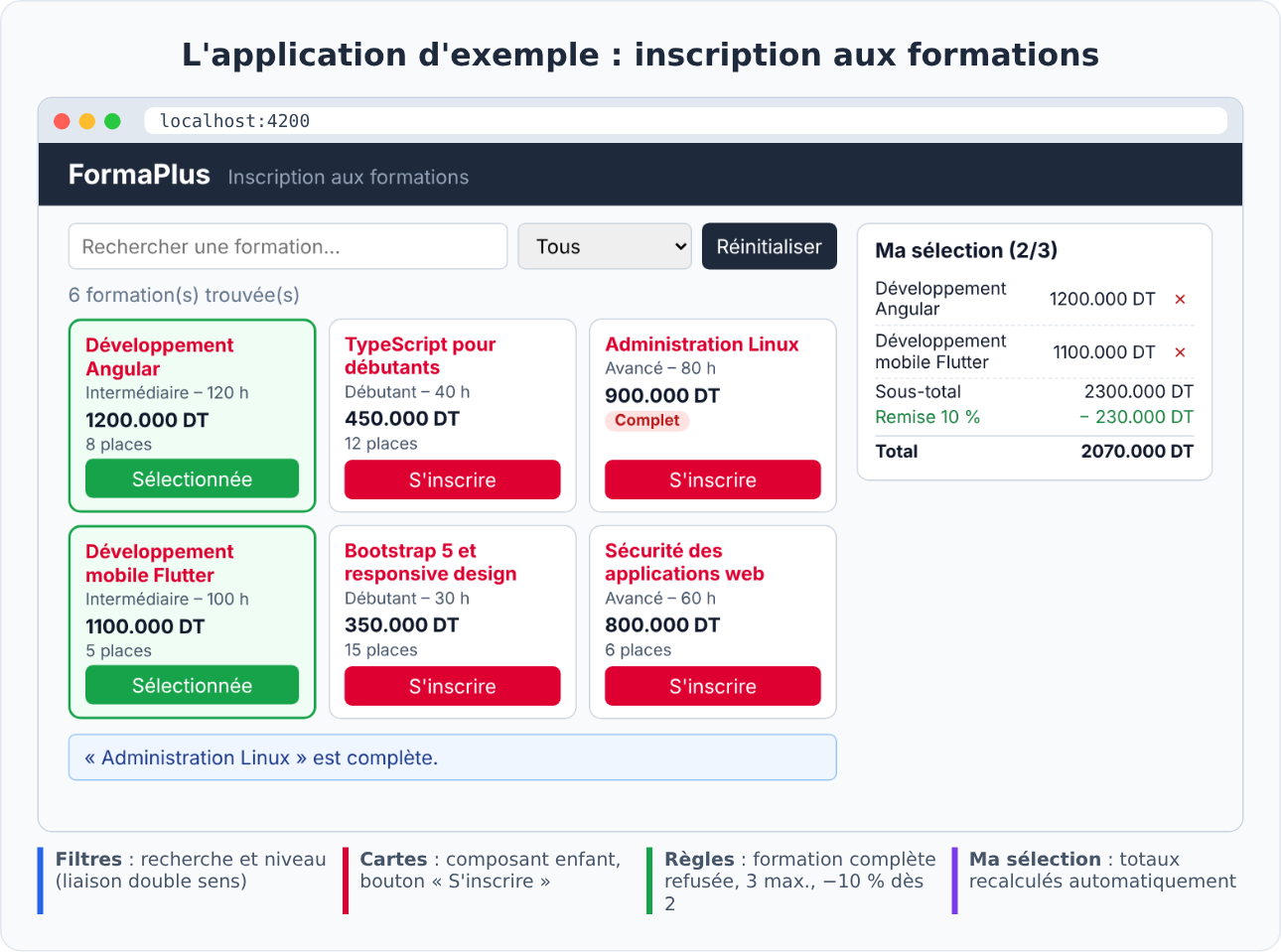The width and height of the screenshot is (1281, 952).
Task: Deselect Développement mobile Flutter via Sélectionnée button
Action: click(x=192, y=685)
